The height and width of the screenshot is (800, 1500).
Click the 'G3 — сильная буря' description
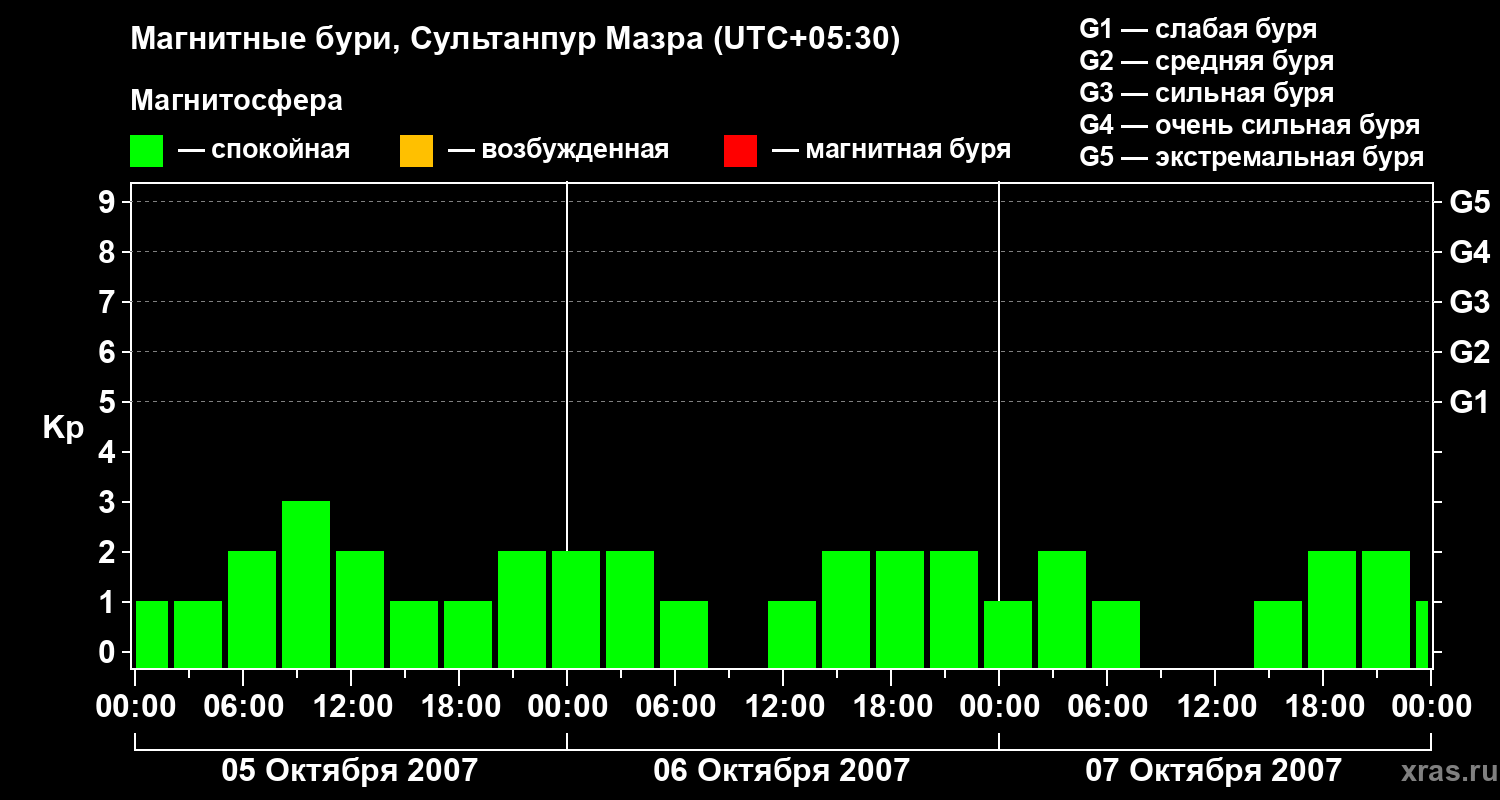click(x=1207, y=93)
